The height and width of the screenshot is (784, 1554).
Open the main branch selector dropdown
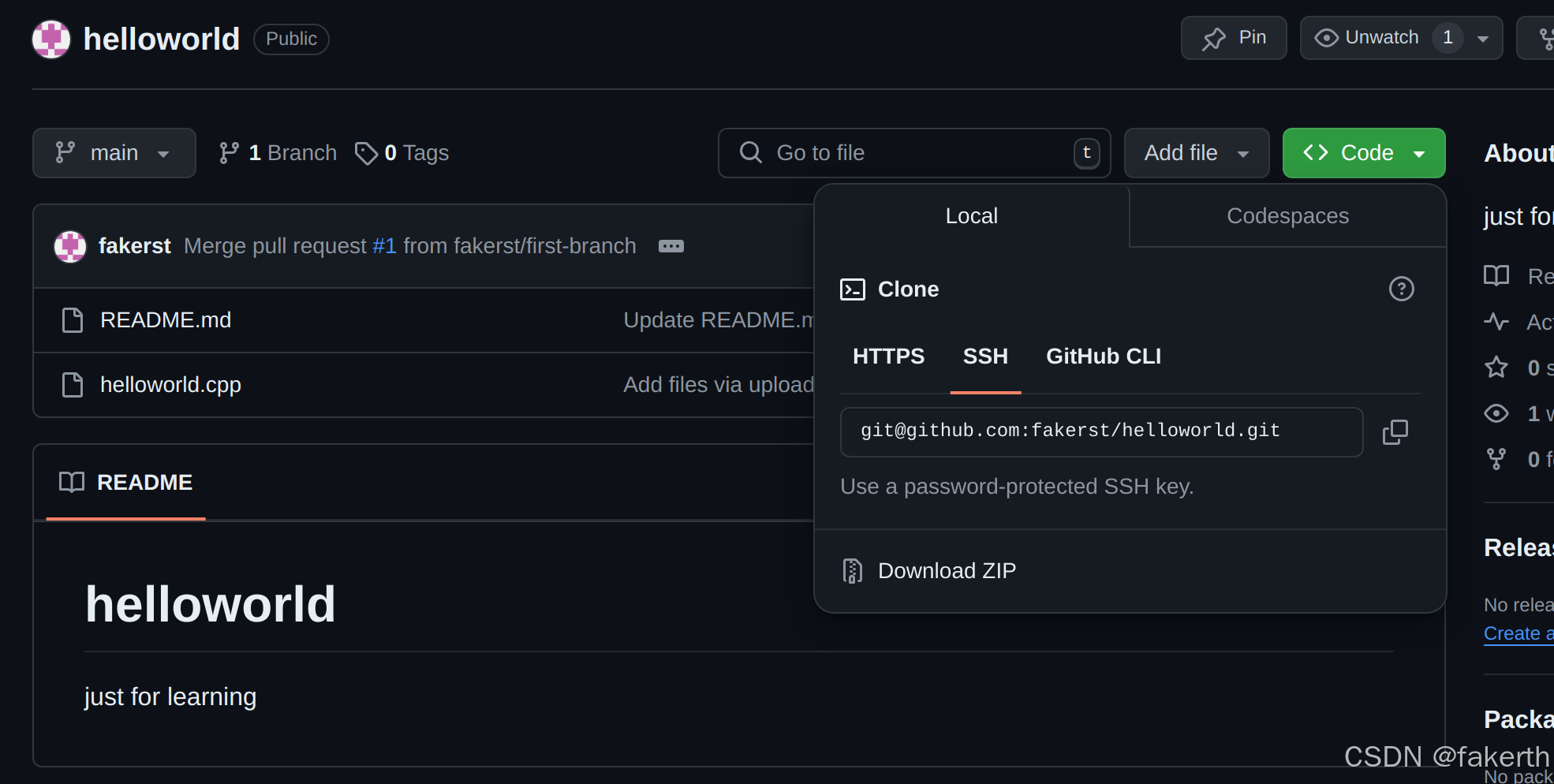tap(114, 153)
